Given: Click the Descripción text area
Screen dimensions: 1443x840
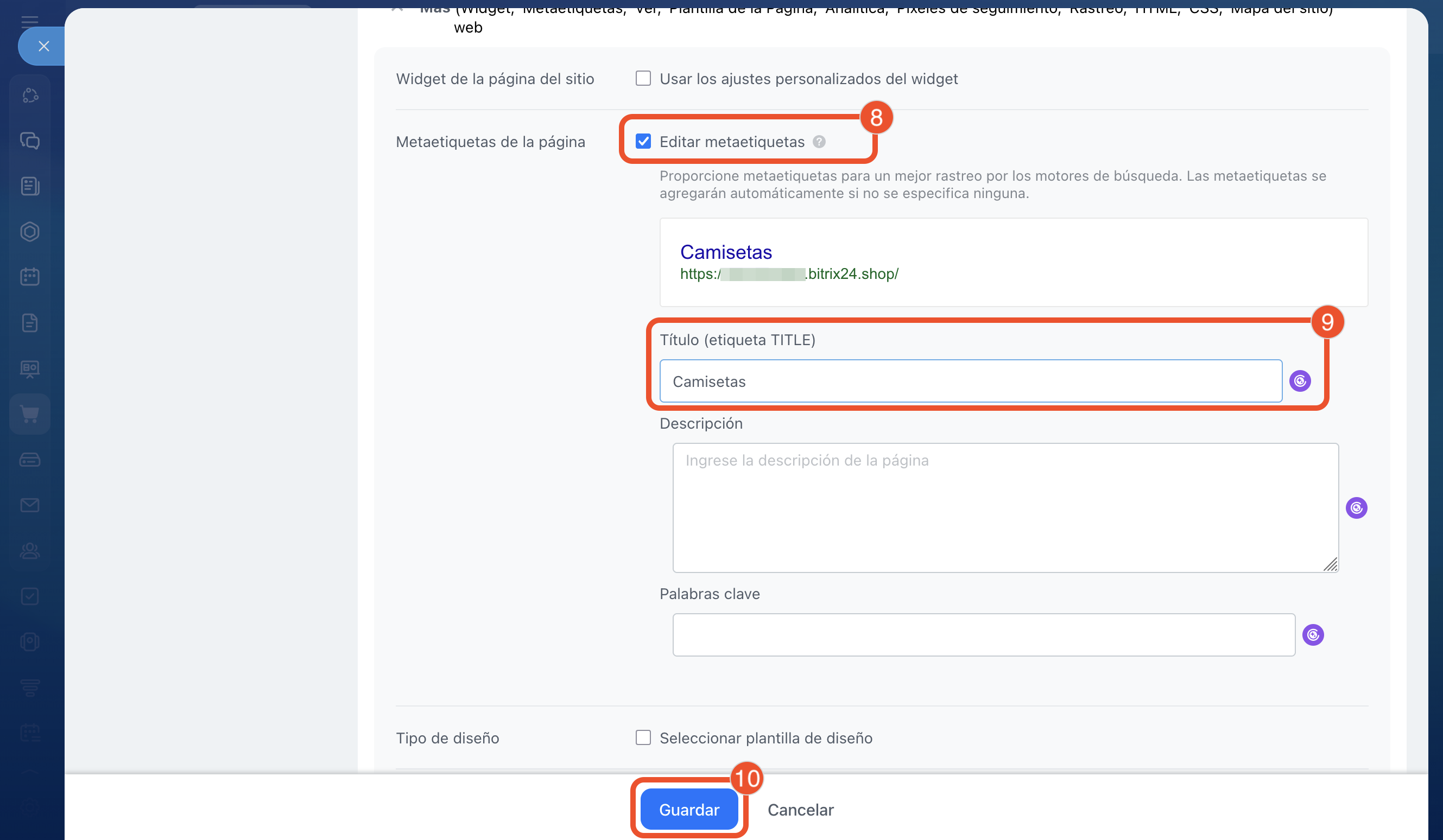Looking at the screenshot, I should (1005, 507).
